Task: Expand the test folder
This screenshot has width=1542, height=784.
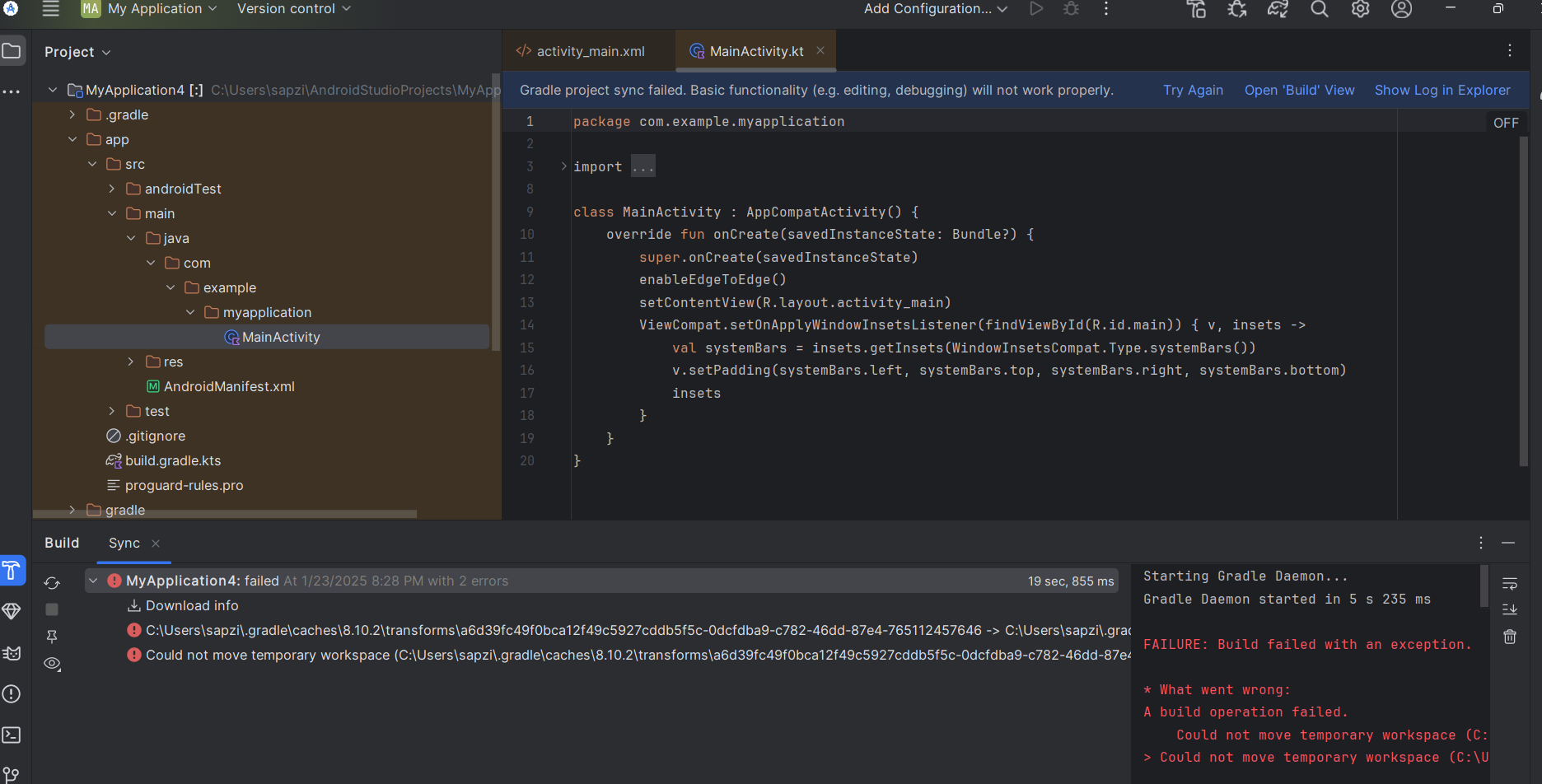Action: pyautogui.click(x=112, y=411)
